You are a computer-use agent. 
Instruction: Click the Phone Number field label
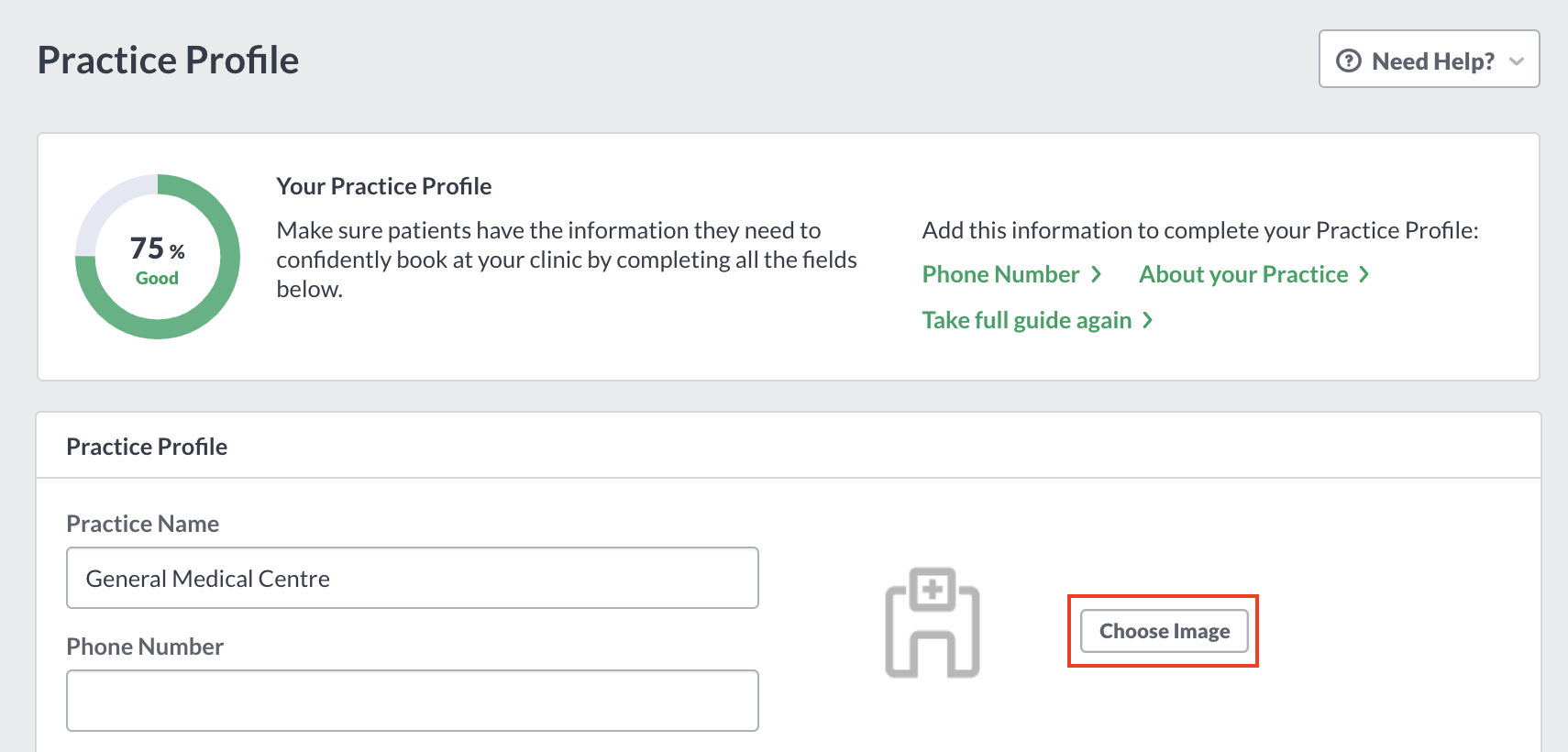tap(145, 647)
